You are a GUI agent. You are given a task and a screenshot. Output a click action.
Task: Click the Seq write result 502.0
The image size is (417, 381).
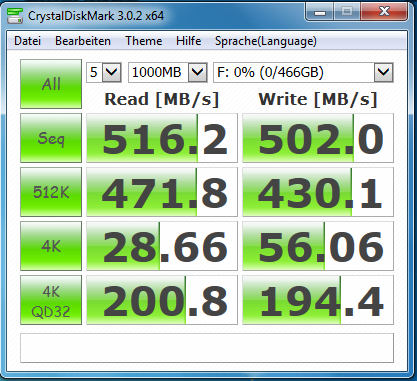point(318,138)
